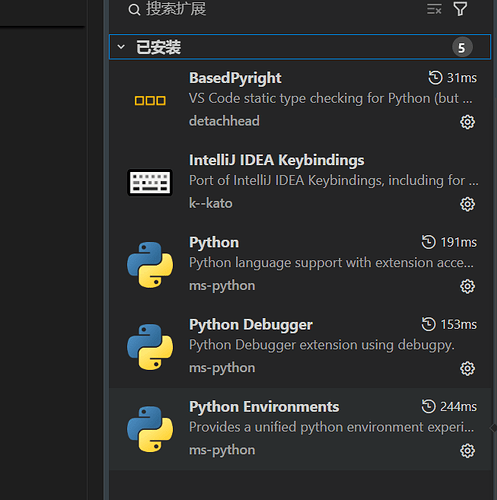Click the installed count badge 5
This screenshot has height=500, width=497.
[462, 47]
